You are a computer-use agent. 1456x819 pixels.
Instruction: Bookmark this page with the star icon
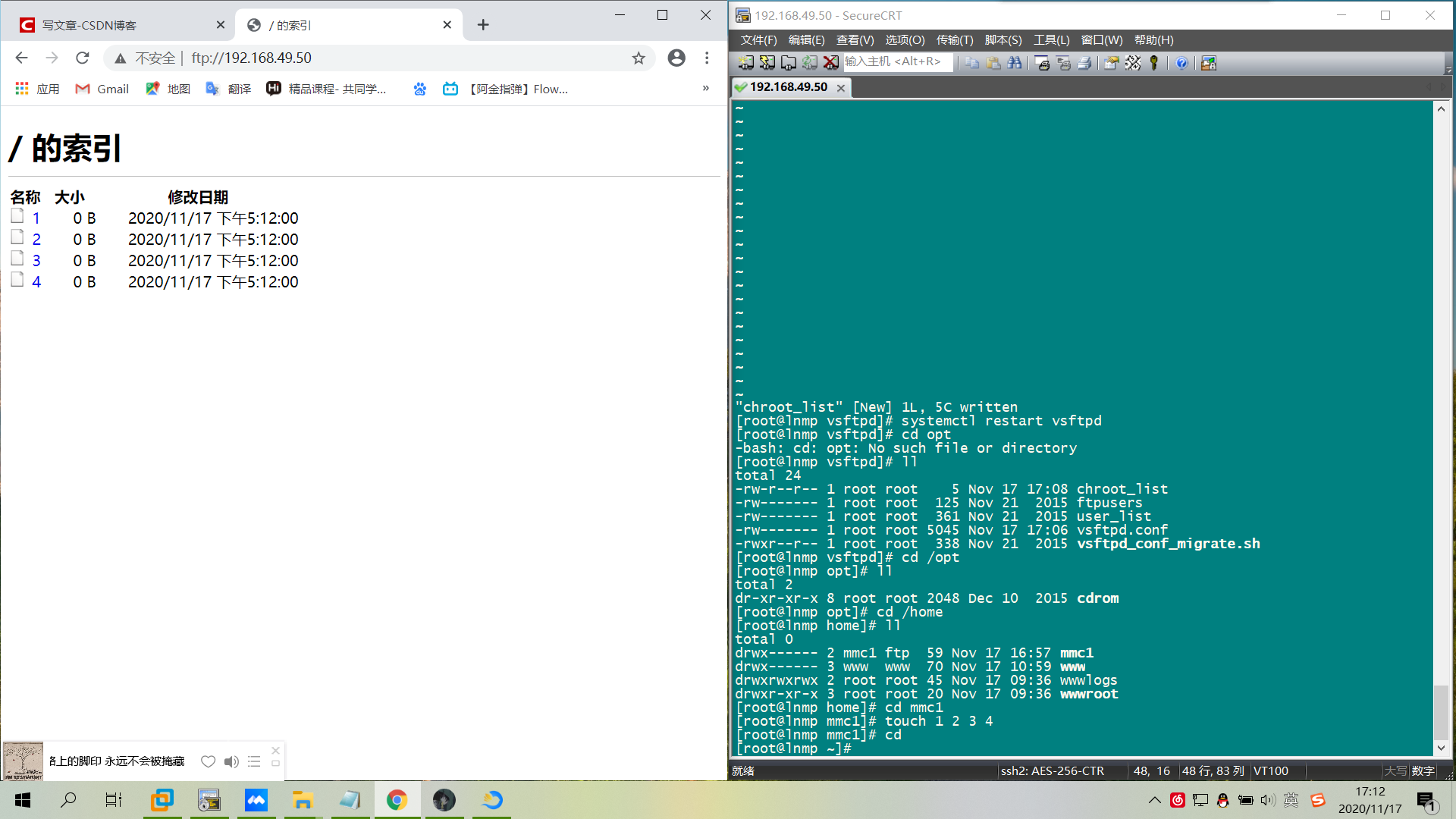pos(639,58)
